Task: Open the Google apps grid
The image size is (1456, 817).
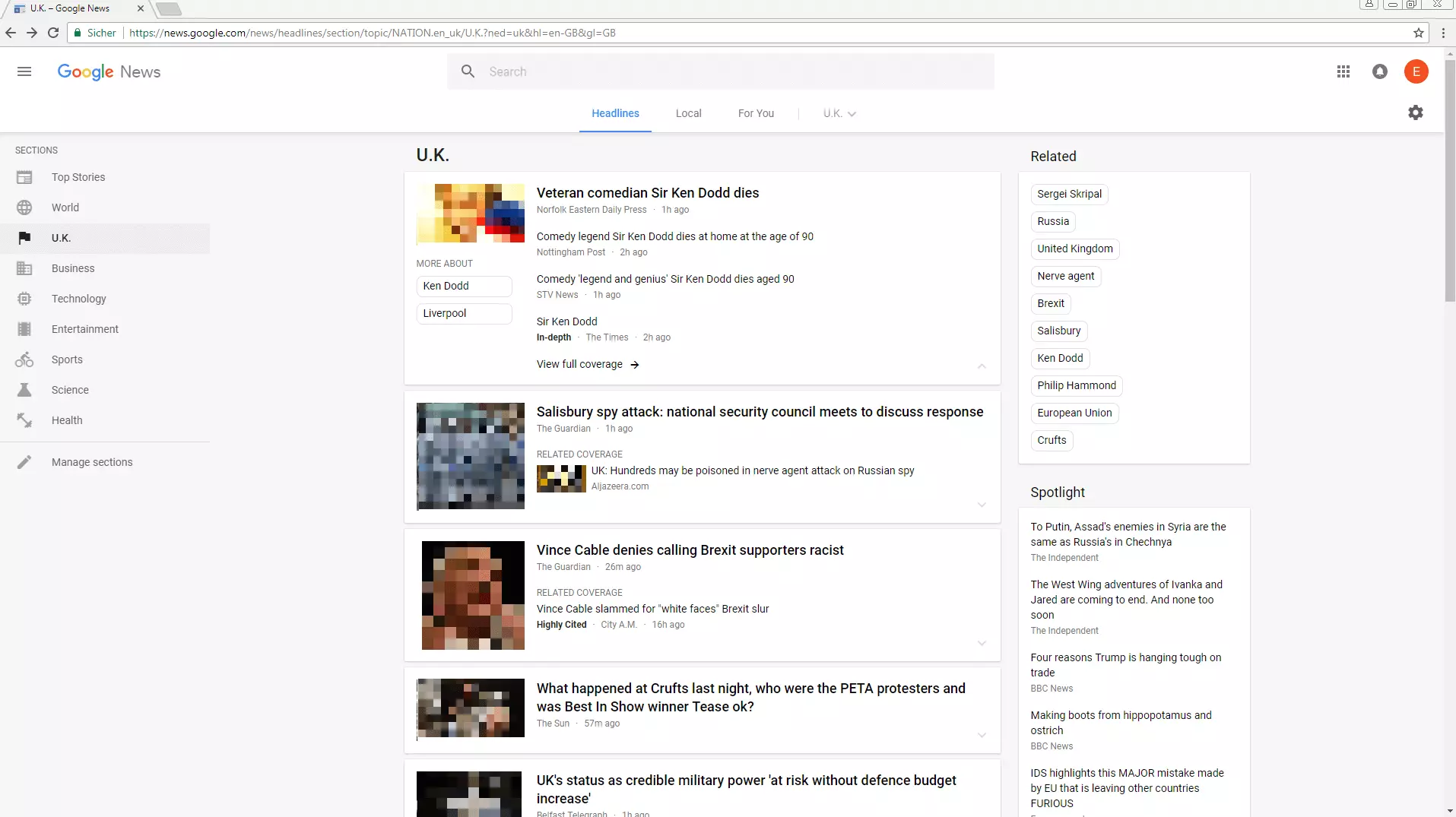Action: coord(1343,71)
